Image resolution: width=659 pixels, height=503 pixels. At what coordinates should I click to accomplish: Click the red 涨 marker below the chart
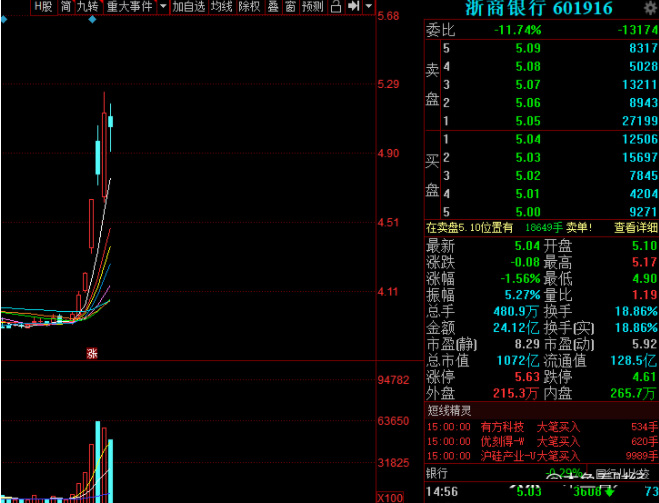[92, 352]
